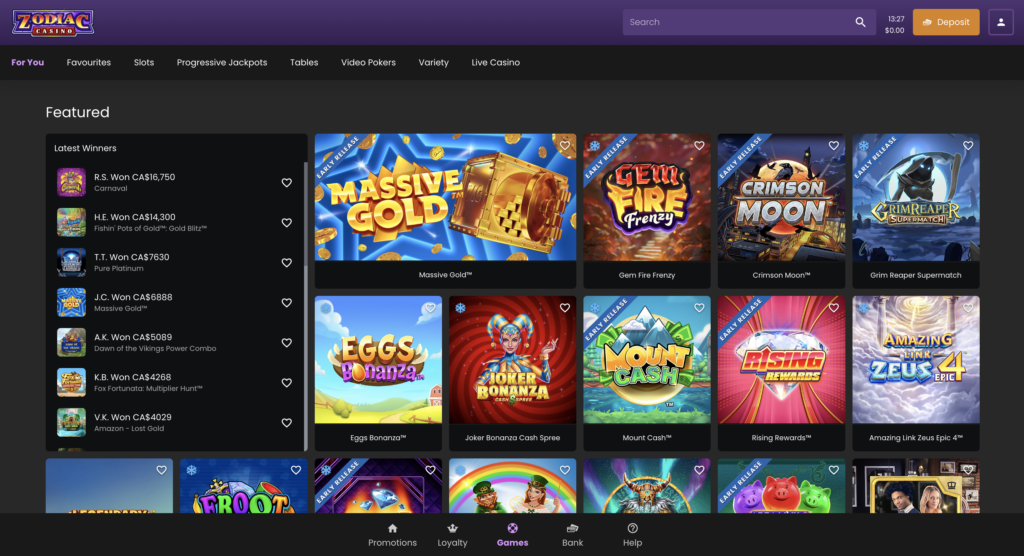Favourite Pure Platinum row heart

(x=287, y=263)
